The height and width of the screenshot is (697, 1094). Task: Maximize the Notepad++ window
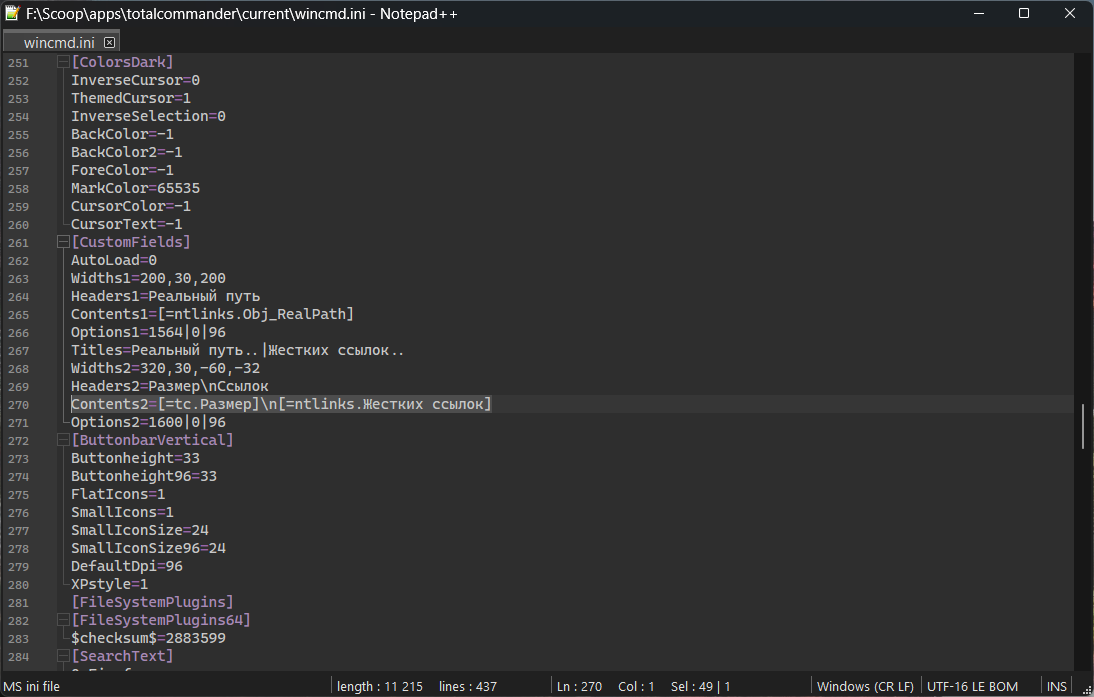[x=1024, y=13]
